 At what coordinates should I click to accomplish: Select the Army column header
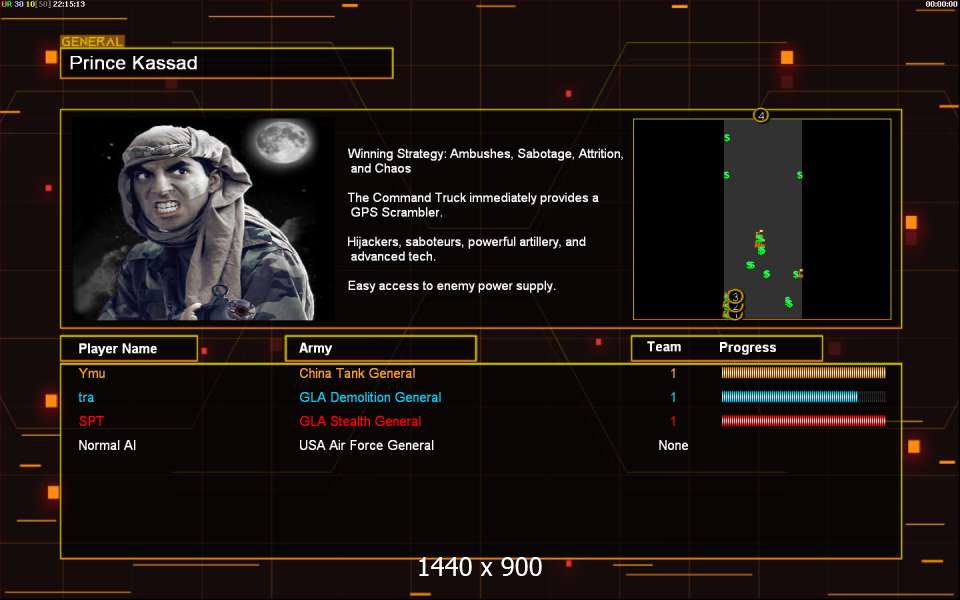[x=380, y=348]
